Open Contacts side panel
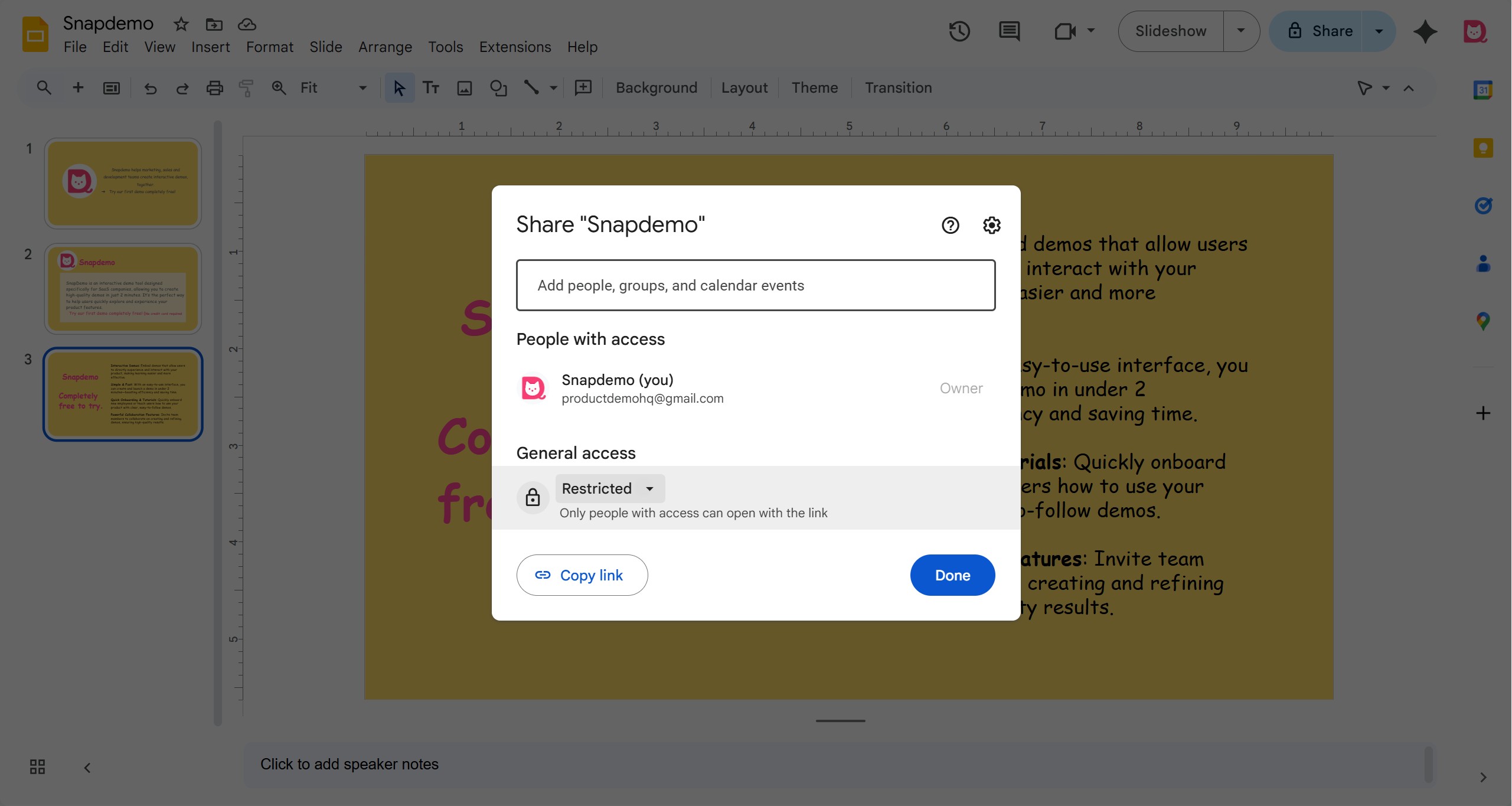Image resolution: width=1512 pixels, height=806 pixels. (x=1483, y=263)
